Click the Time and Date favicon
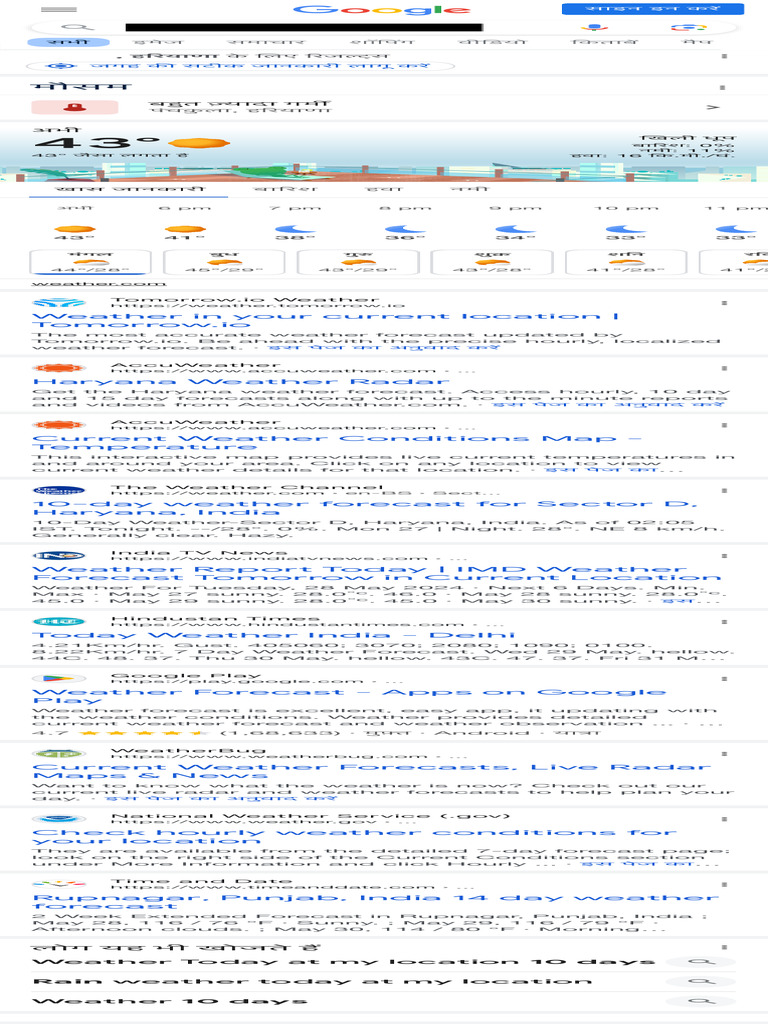The image size is (768, 1024). tap(59, 884)
